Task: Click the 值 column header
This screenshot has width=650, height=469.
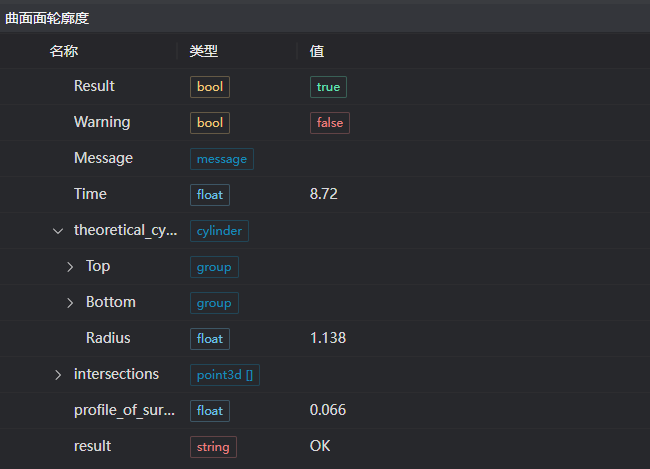Action: [317, 51]
